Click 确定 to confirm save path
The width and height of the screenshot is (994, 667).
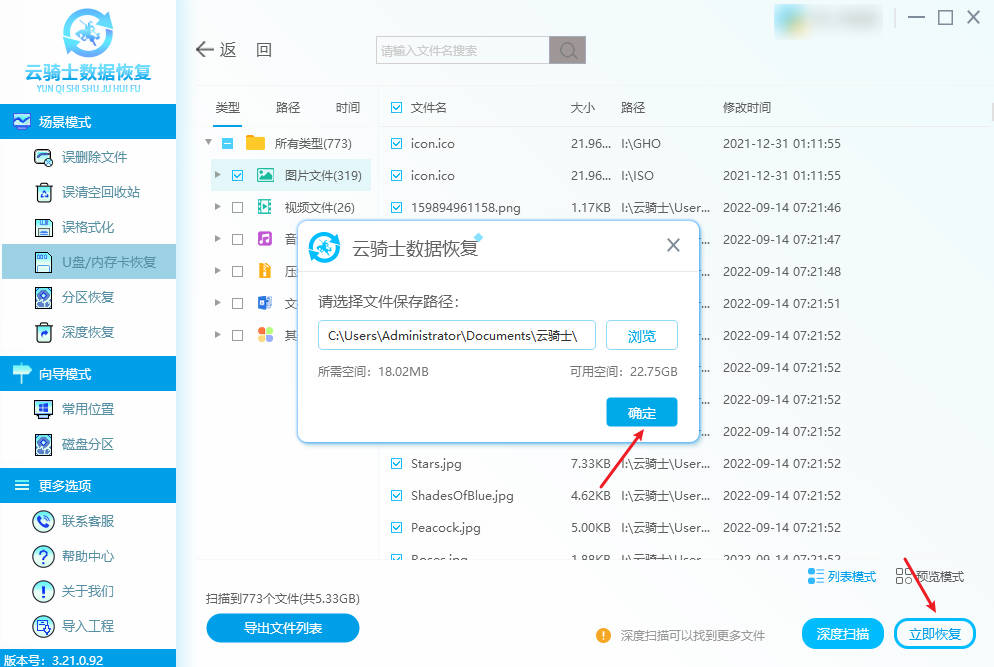[x=641, y=413]
